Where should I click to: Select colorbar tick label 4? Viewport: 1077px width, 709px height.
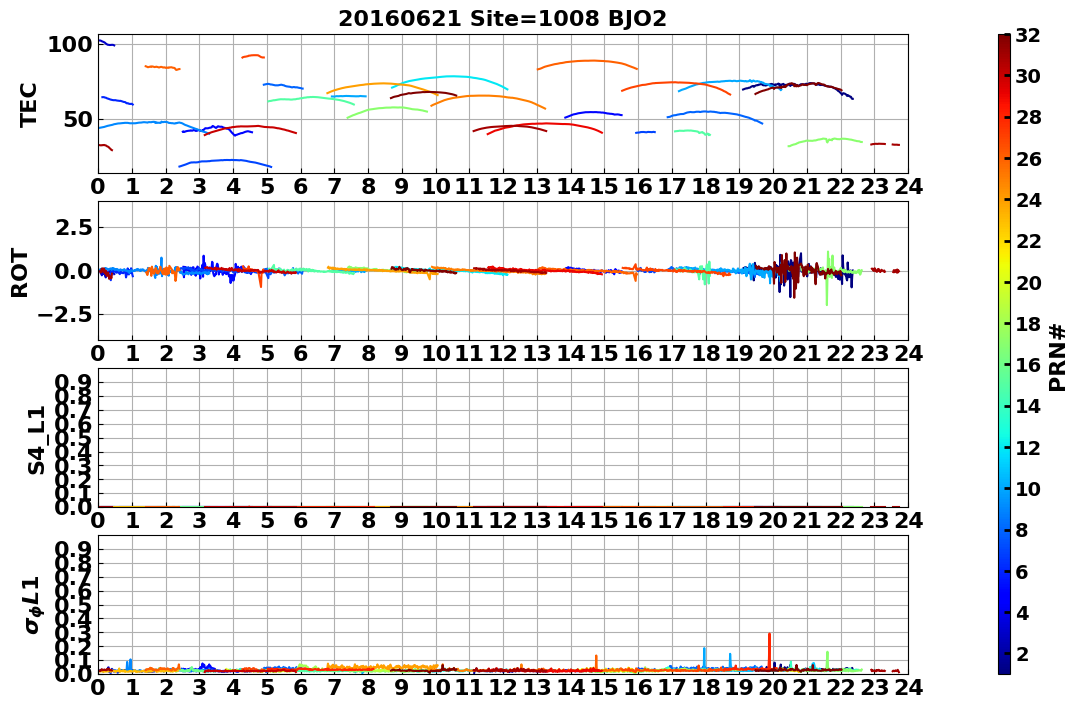1022,612
